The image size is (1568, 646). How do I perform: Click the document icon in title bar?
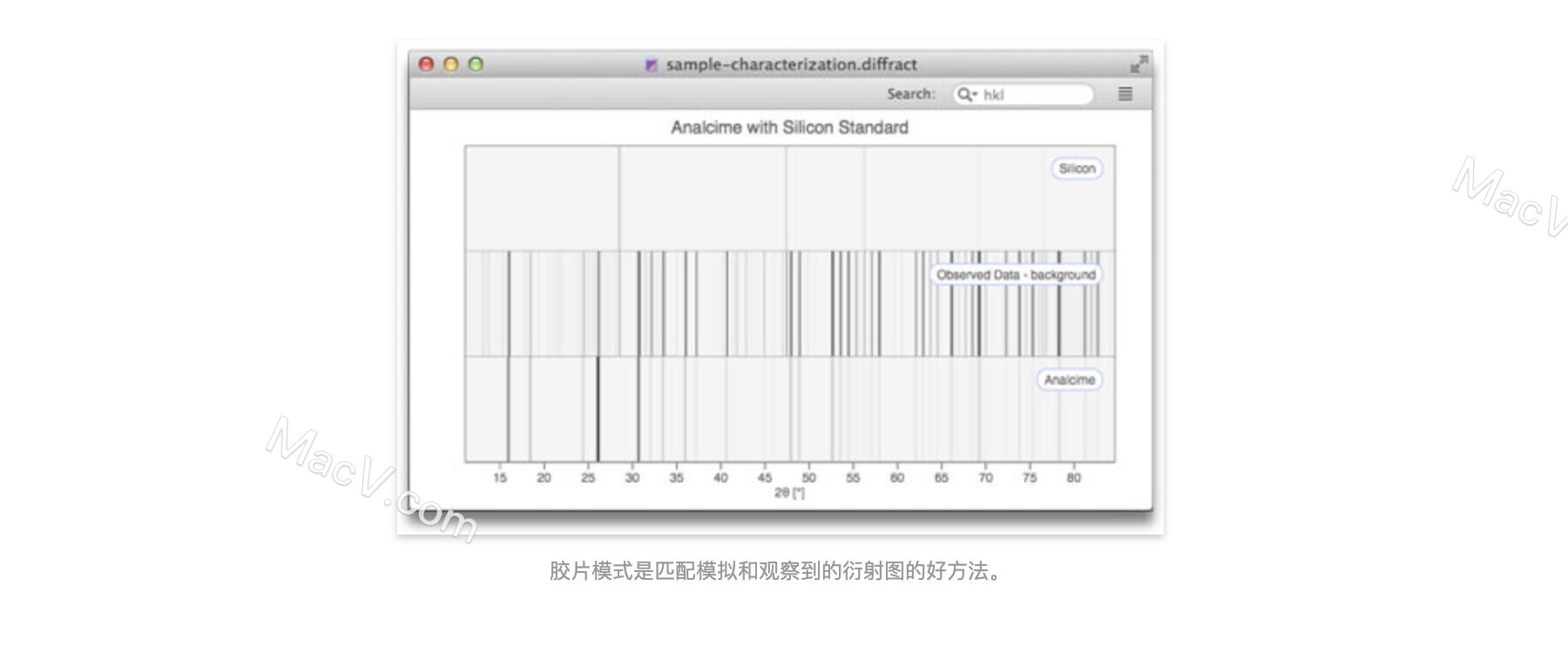click(x=651, y=64)
